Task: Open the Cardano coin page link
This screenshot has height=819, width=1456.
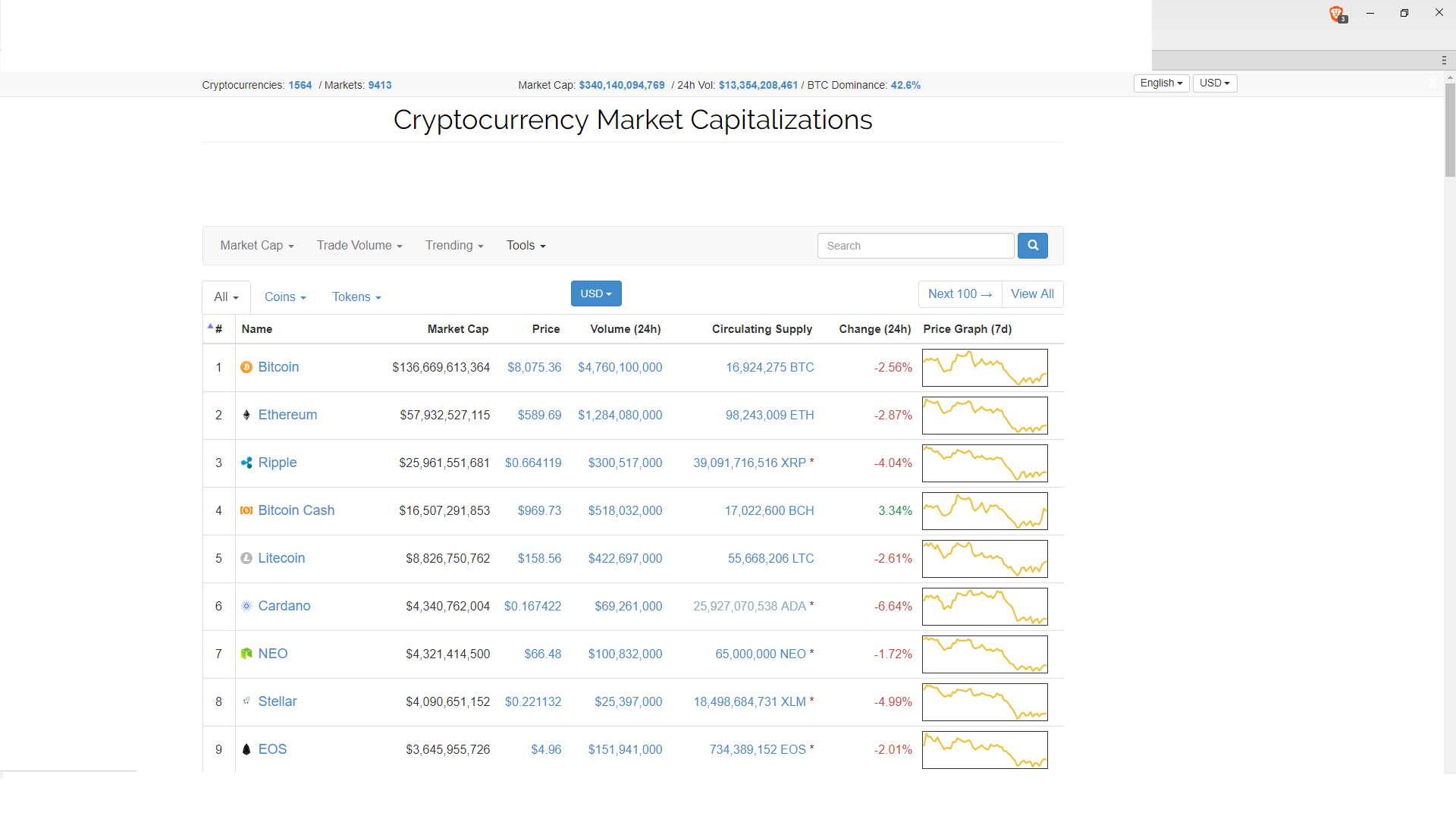Action: 284,606
